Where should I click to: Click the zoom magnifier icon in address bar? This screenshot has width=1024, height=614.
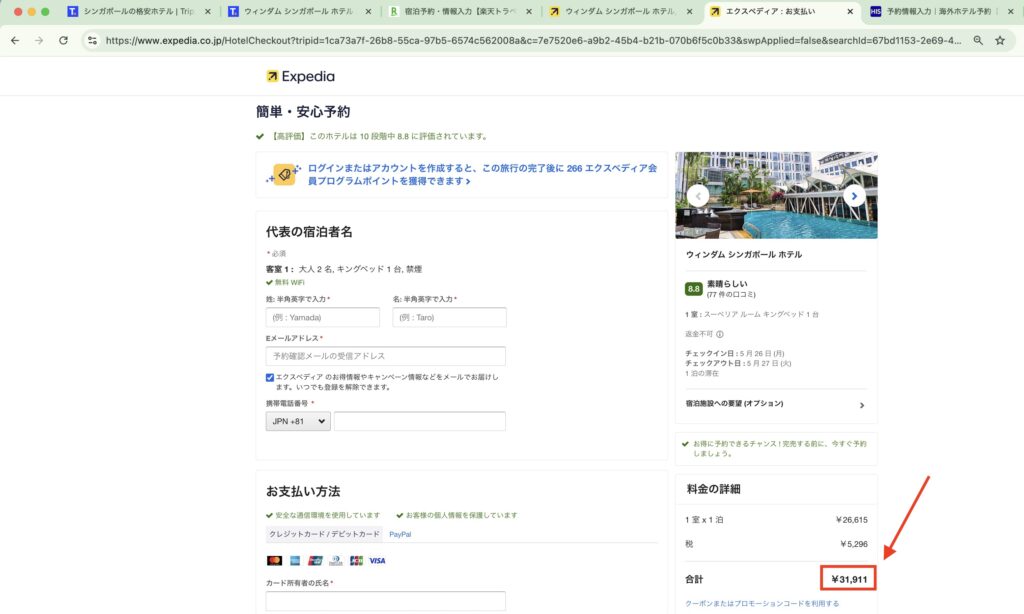coord(978,40)
